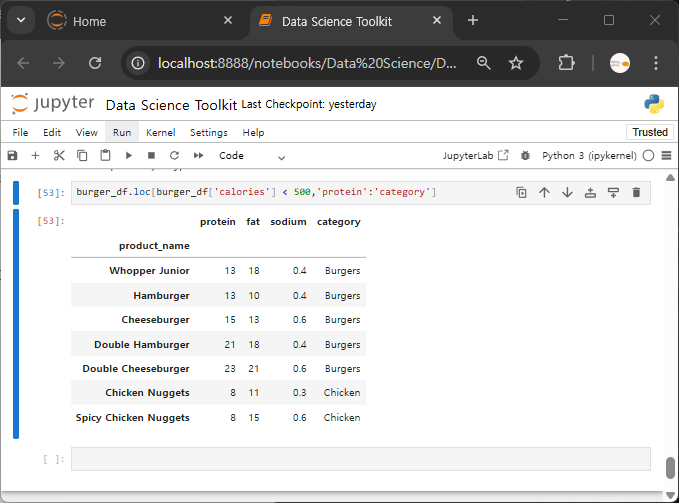Screen dimensions: 679x503
Task: Run the selected cell with play icon
Action: pyautogui.click(x=129, y=155)
